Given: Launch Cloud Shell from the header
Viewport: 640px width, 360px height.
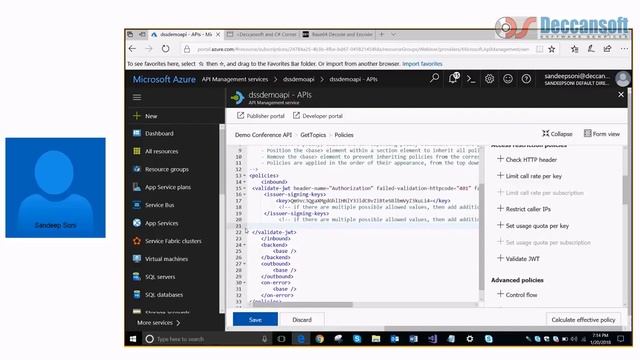Looking at the screenshot, I should (471, 79).
